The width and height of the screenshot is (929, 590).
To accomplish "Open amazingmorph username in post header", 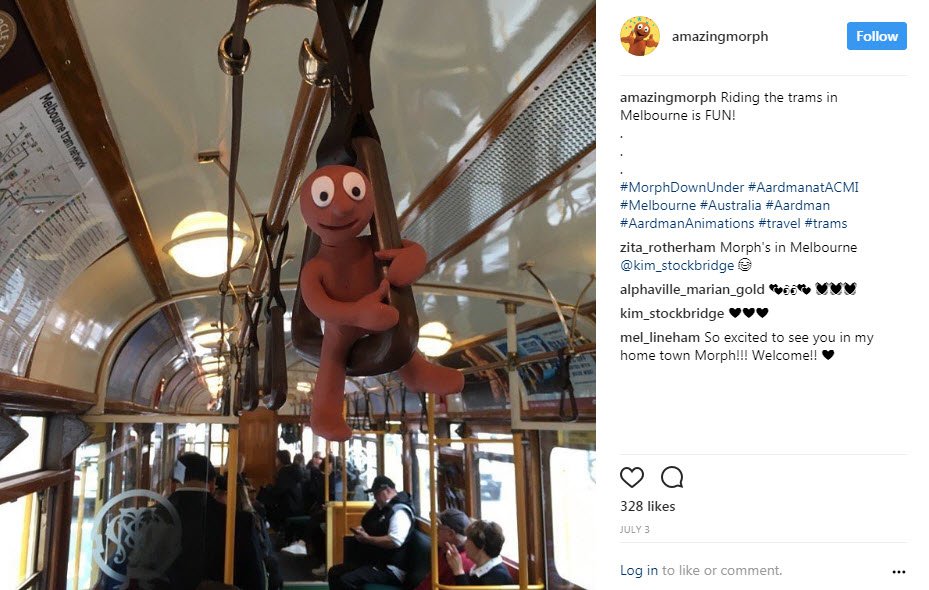I will click(x=720, y=36).
